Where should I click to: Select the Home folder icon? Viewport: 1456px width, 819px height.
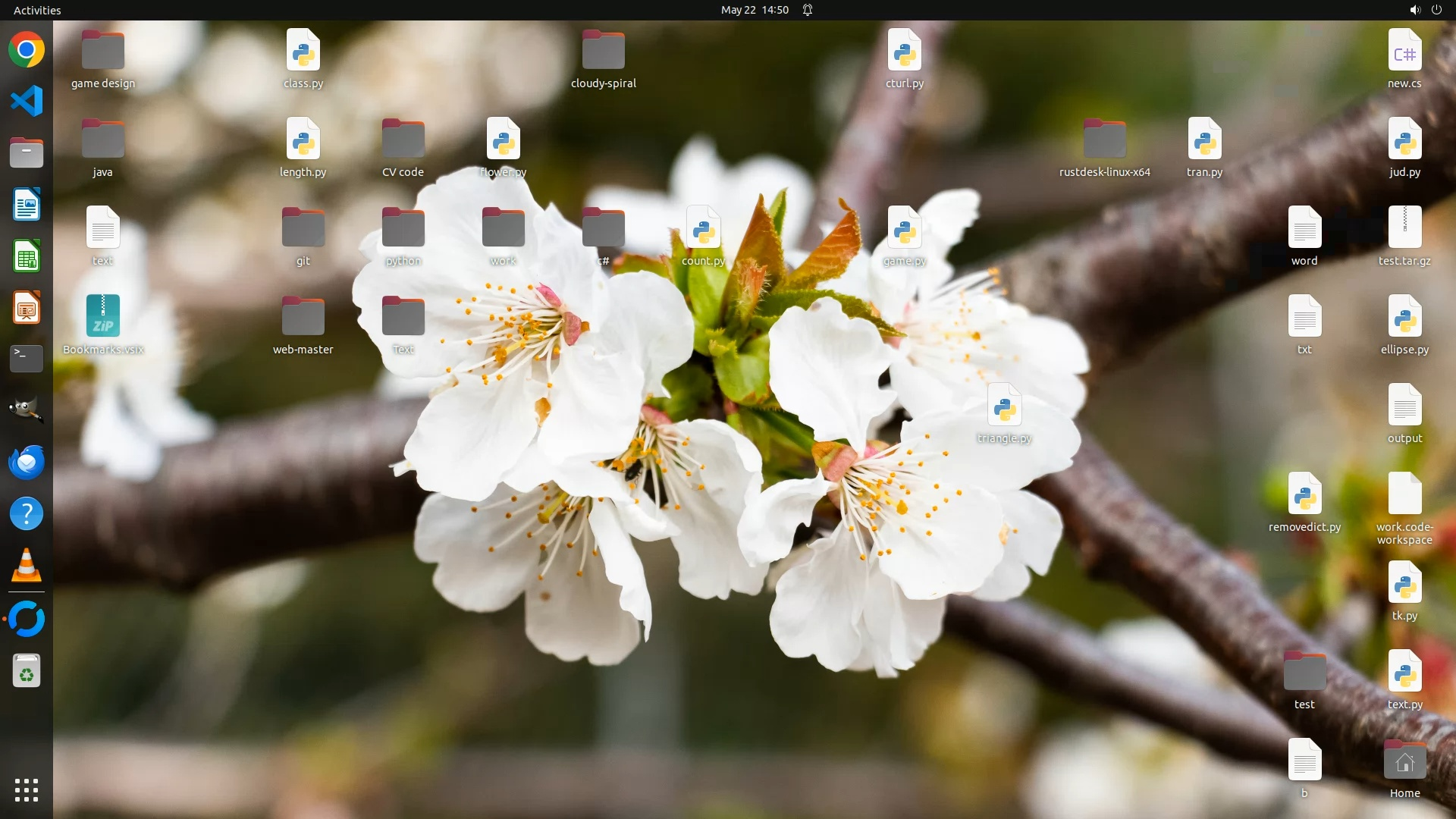click(1404, 761)
